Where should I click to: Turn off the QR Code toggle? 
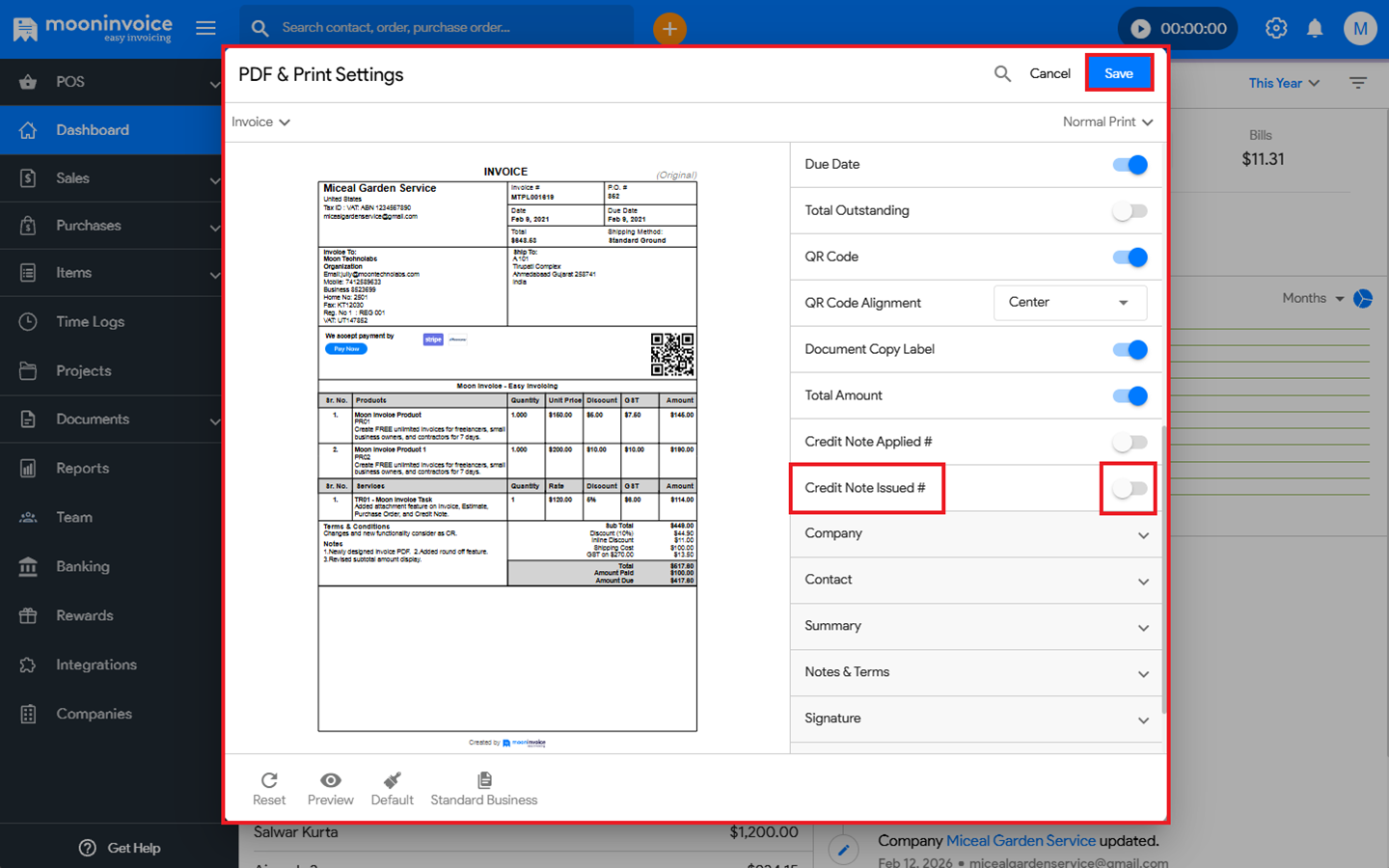tap(1130, 258)
